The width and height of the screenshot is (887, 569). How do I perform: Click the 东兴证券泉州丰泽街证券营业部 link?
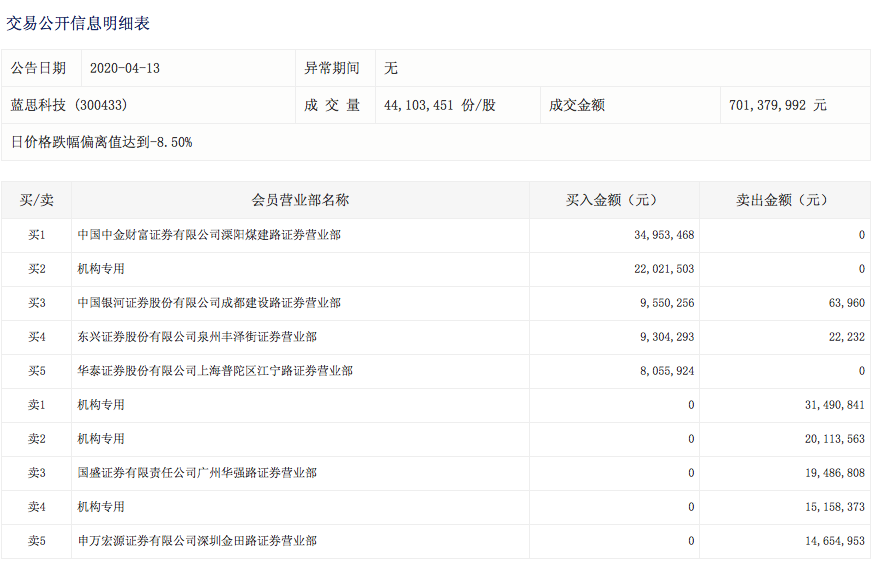197,337
